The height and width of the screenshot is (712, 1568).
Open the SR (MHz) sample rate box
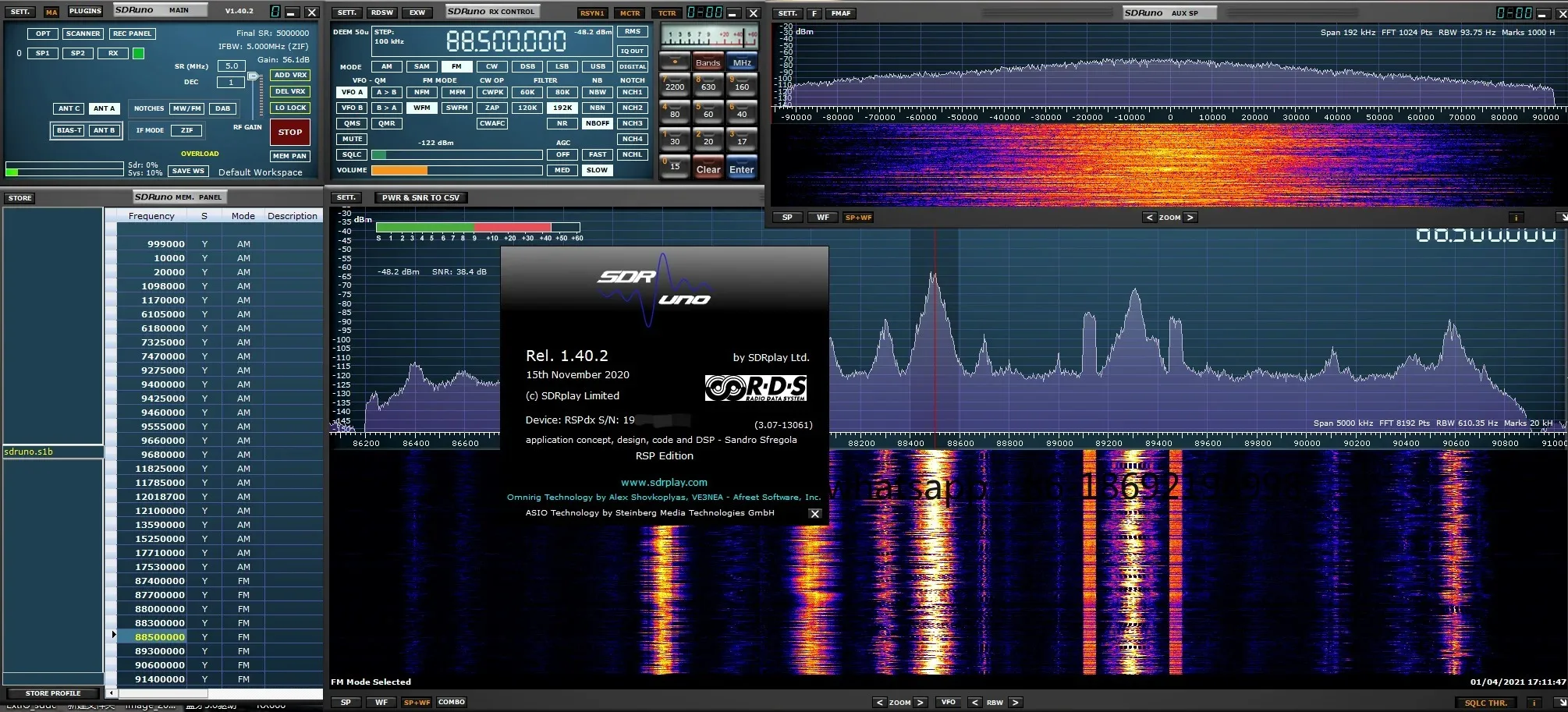pyautogui.click(x=232, y=66)
